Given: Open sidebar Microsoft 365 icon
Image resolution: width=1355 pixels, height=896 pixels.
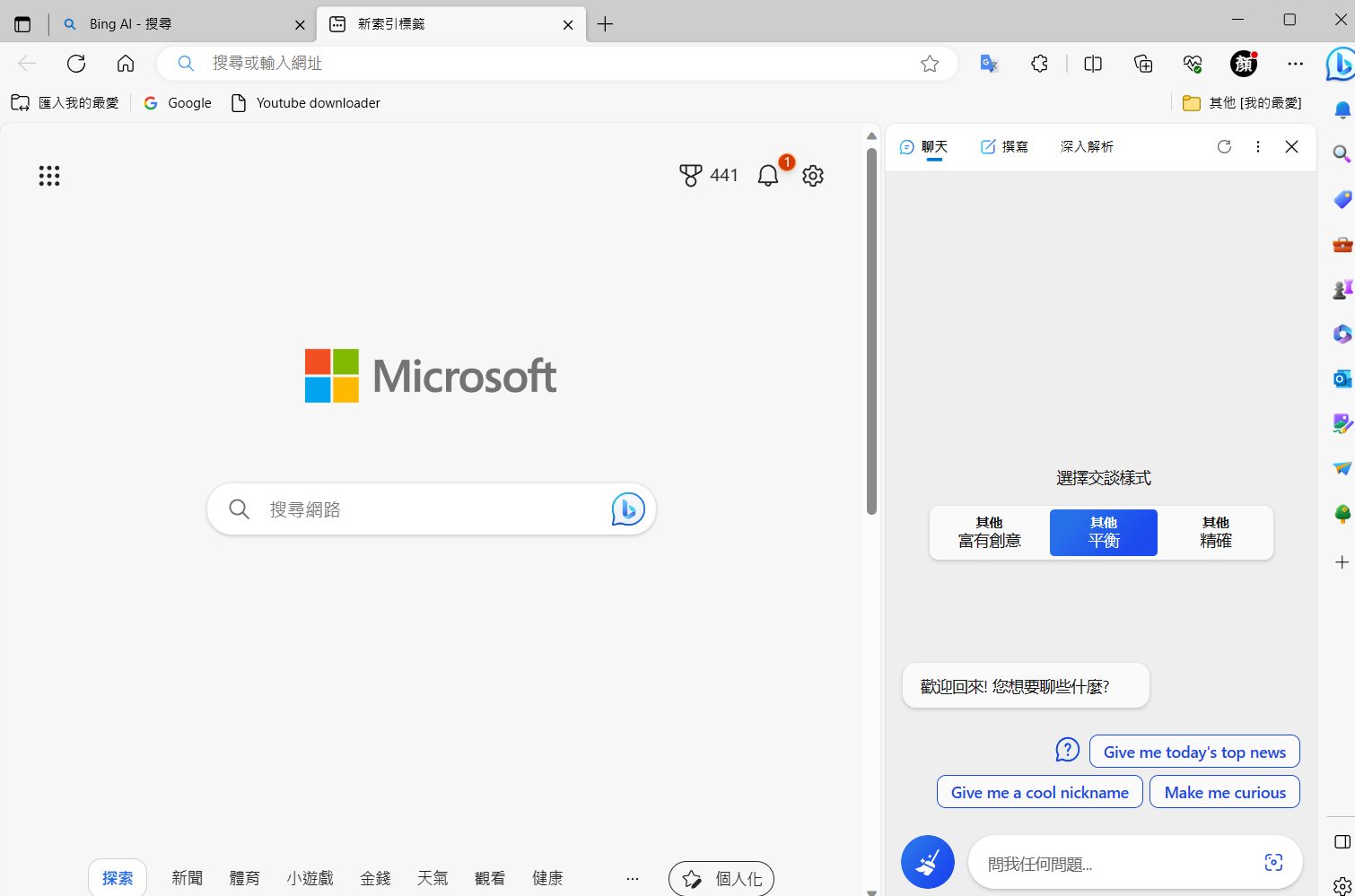Looking at the screenshot, I should click(1342, 334).
